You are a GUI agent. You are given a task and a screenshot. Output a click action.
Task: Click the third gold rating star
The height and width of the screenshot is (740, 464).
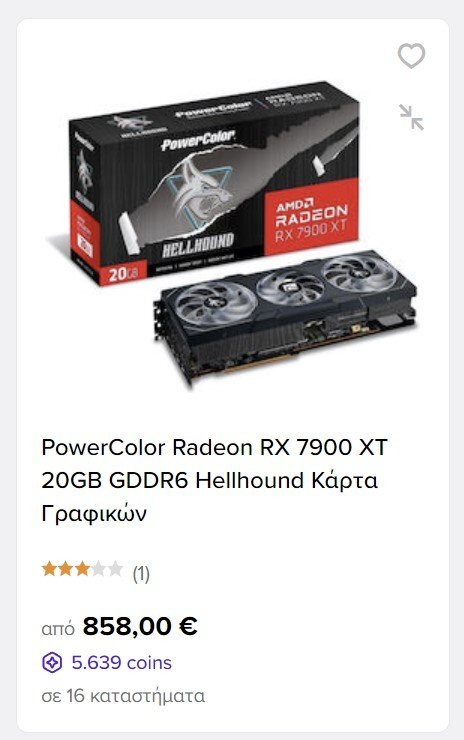coord(82,569)
